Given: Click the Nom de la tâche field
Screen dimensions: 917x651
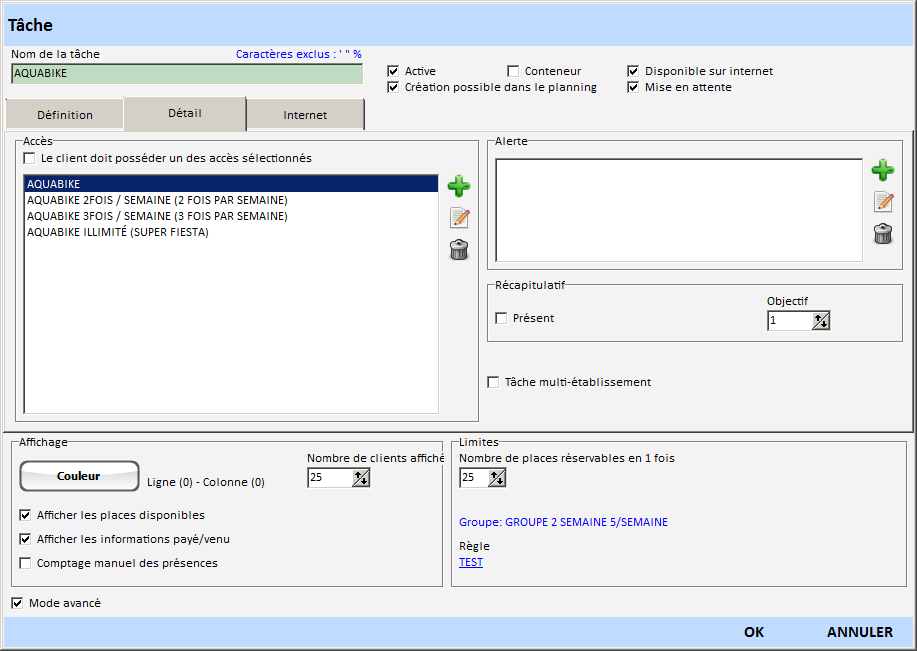Looking at the screenshot, I should [x=187, y=74].
